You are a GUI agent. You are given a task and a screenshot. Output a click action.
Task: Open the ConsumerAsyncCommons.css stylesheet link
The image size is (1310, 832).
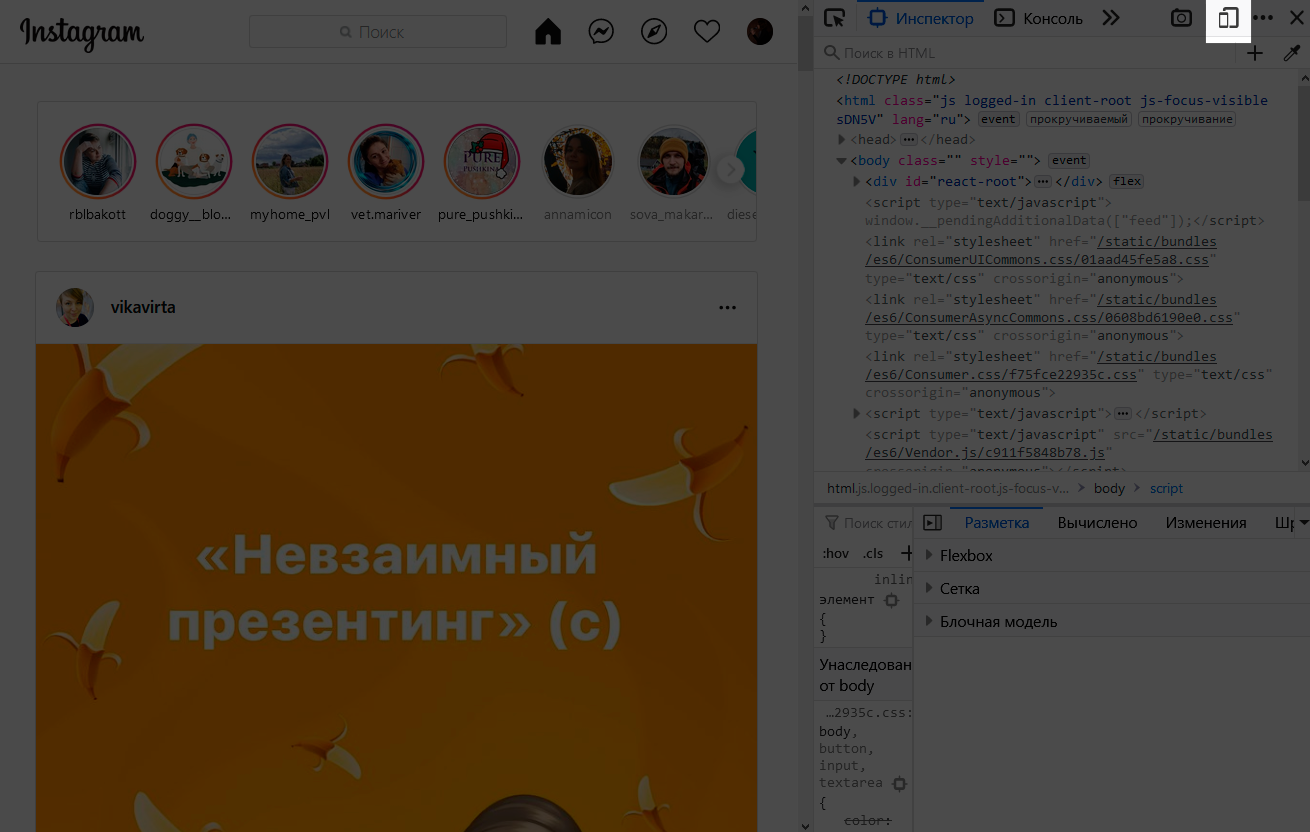(1049, 309)
